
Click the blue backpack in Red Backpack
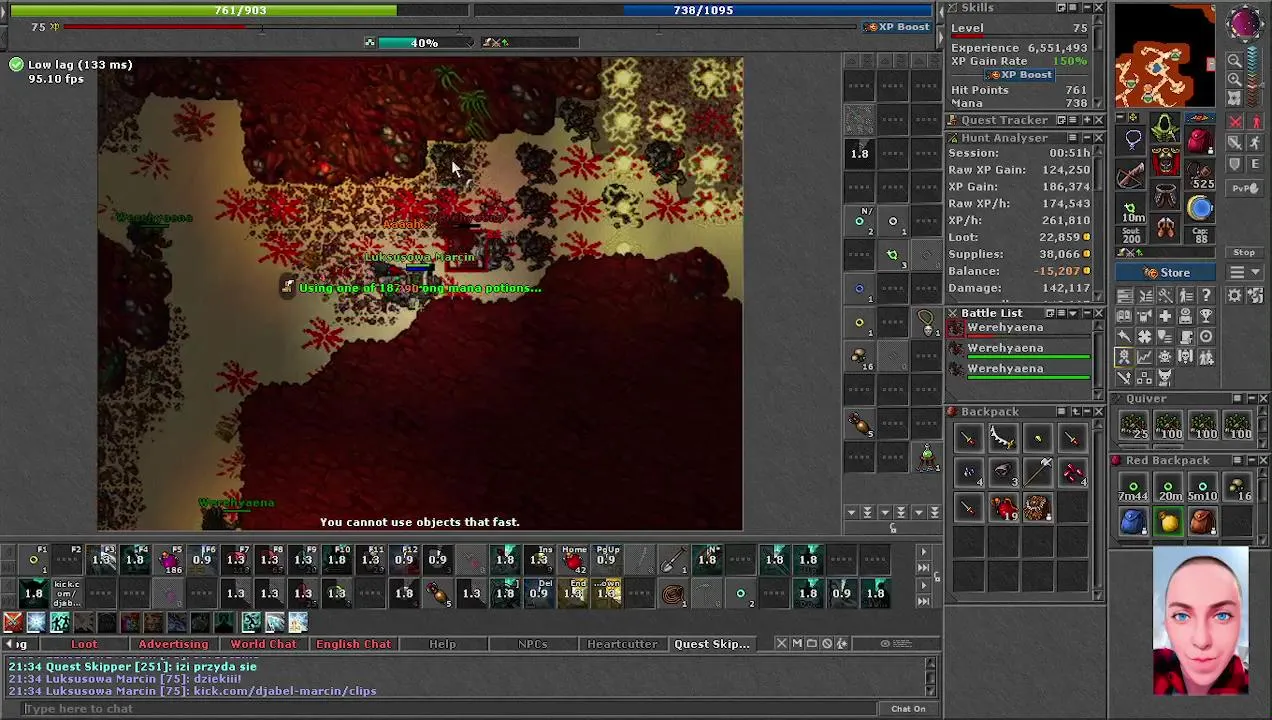pos(1133,521)
